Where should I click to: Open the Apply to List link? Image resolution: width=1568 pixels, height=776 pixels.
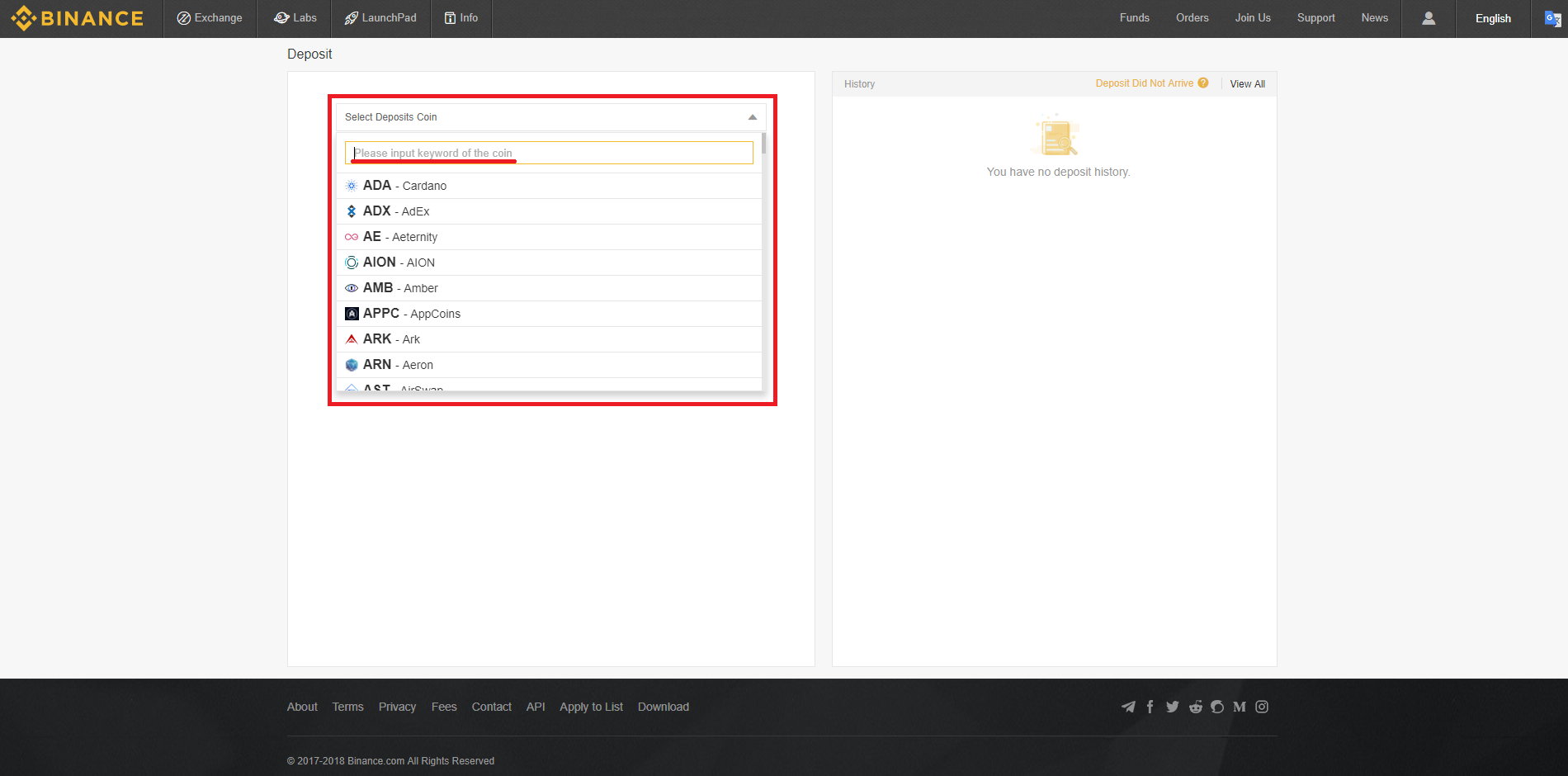[x=591, y=707]
